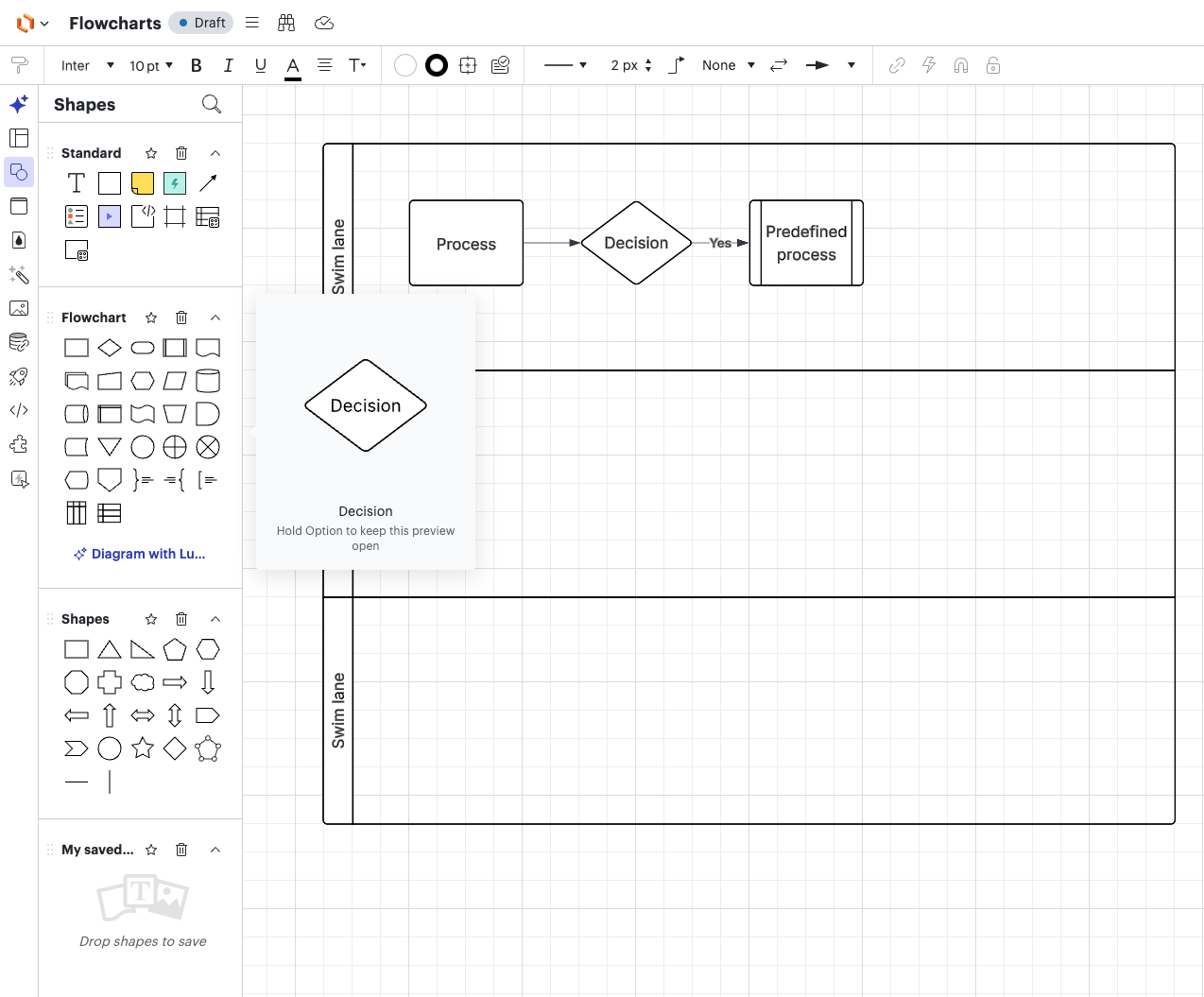Select the yellow sticky note shape
The height and width of the screenshot is (997, 1204).
(143, 183)
